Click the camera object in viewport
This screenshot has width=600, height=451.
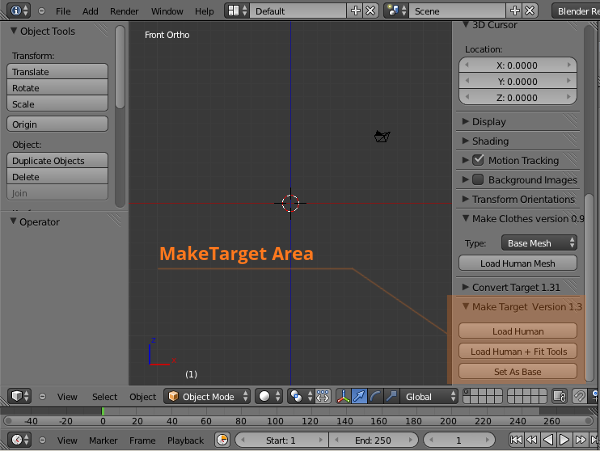click(x=382, y=136)
